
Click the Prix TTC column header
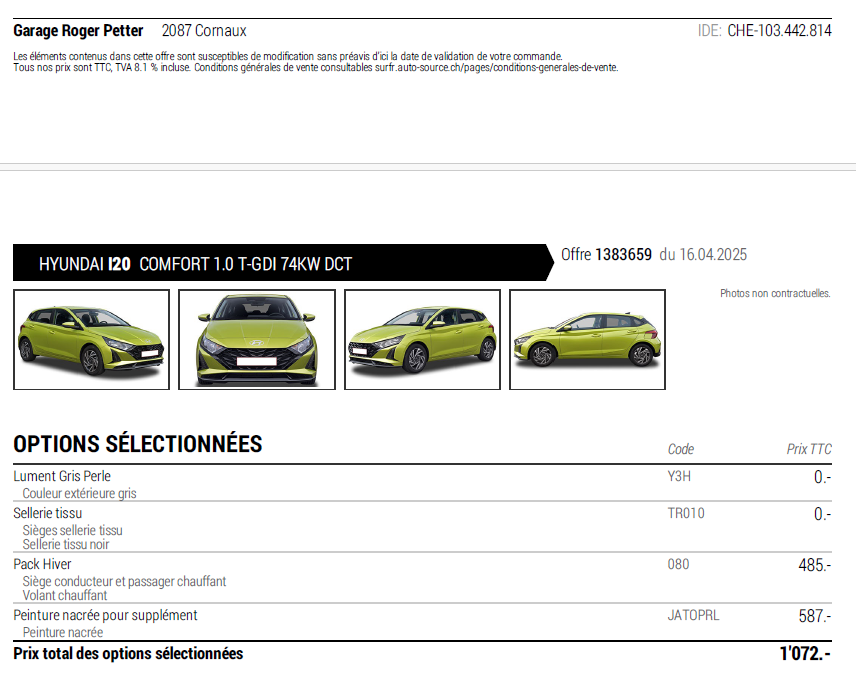pos(808,449)
